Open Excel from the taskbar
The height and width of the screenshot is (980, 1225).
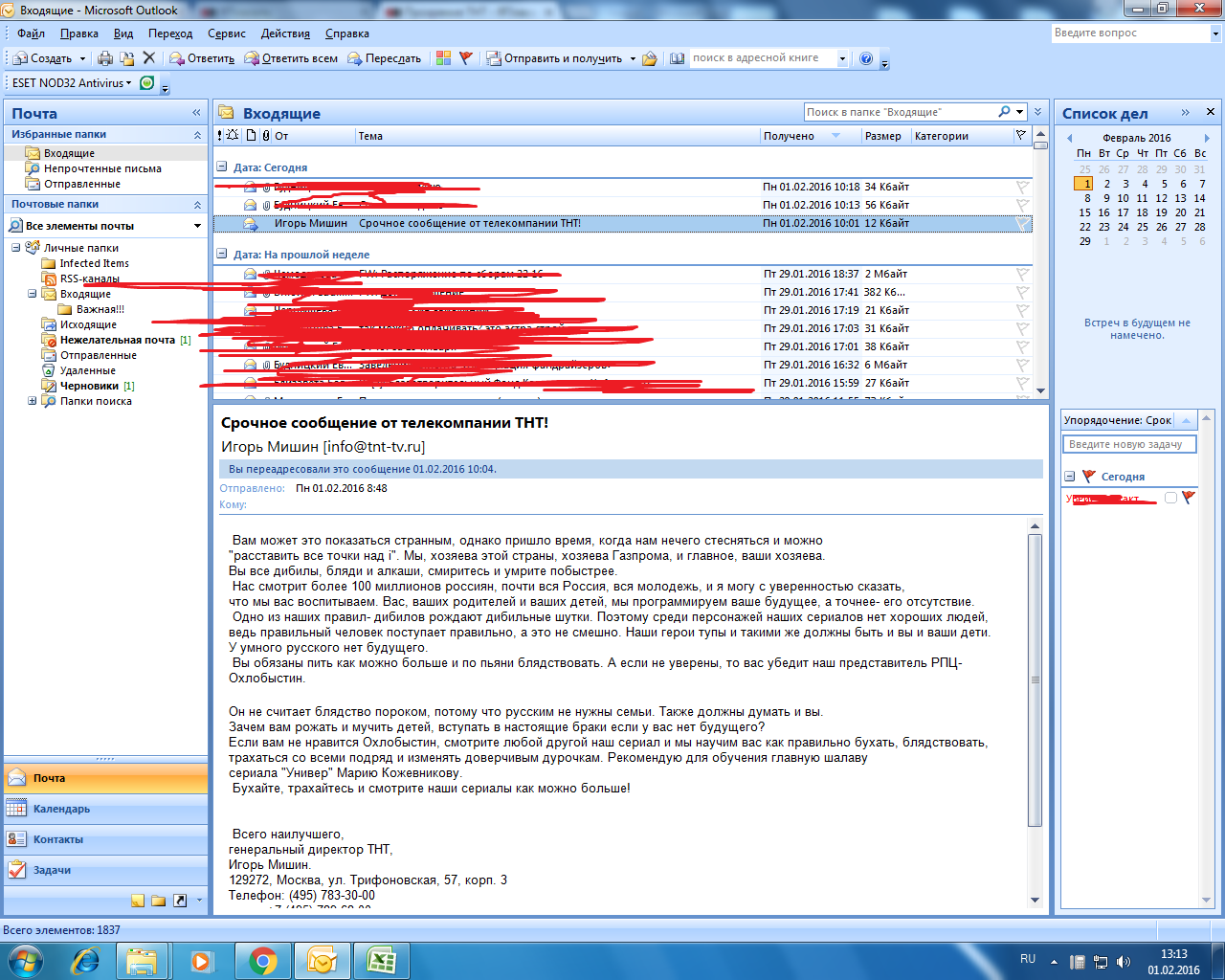(382, 960)
